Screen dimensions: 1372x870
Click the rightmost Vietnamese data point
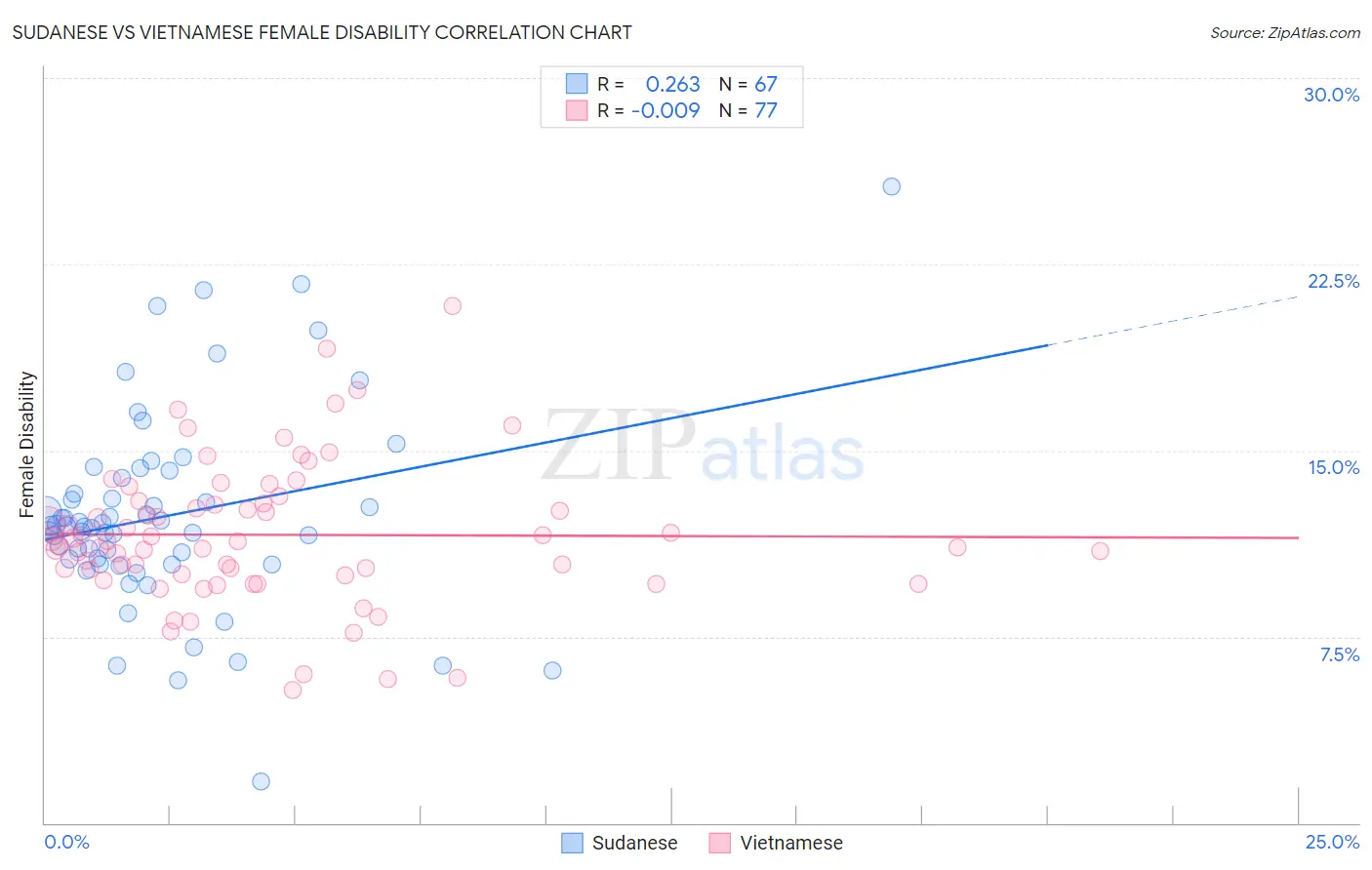point(1100,551)
